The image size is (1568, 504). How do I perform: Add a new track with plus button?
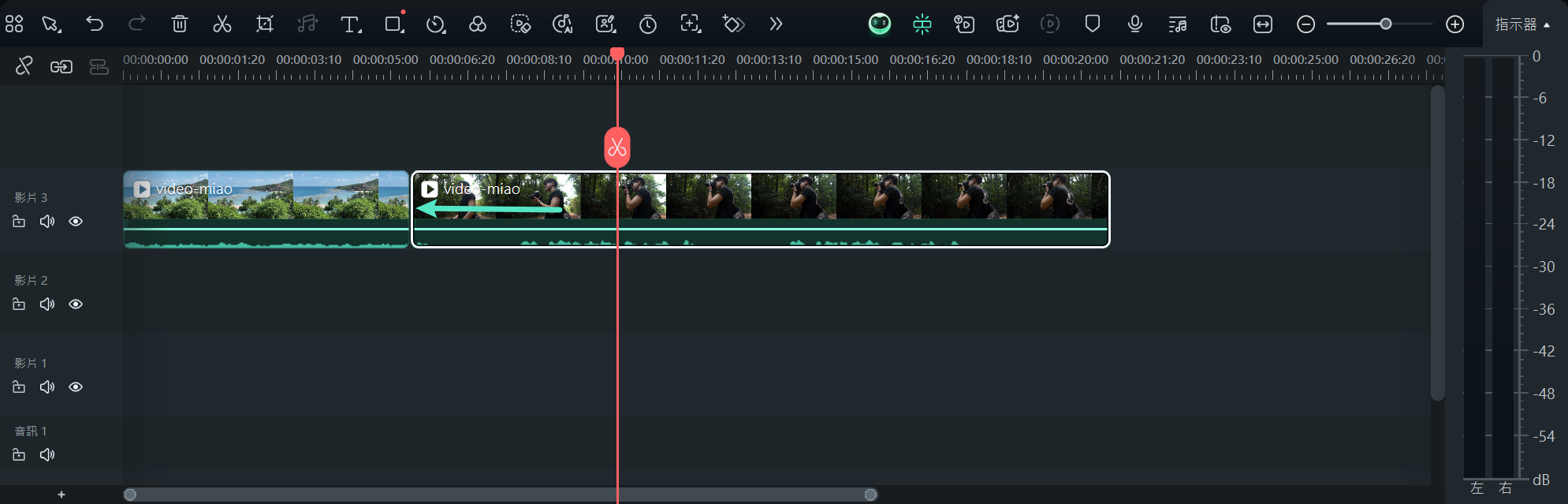click(x=61, y=495)
